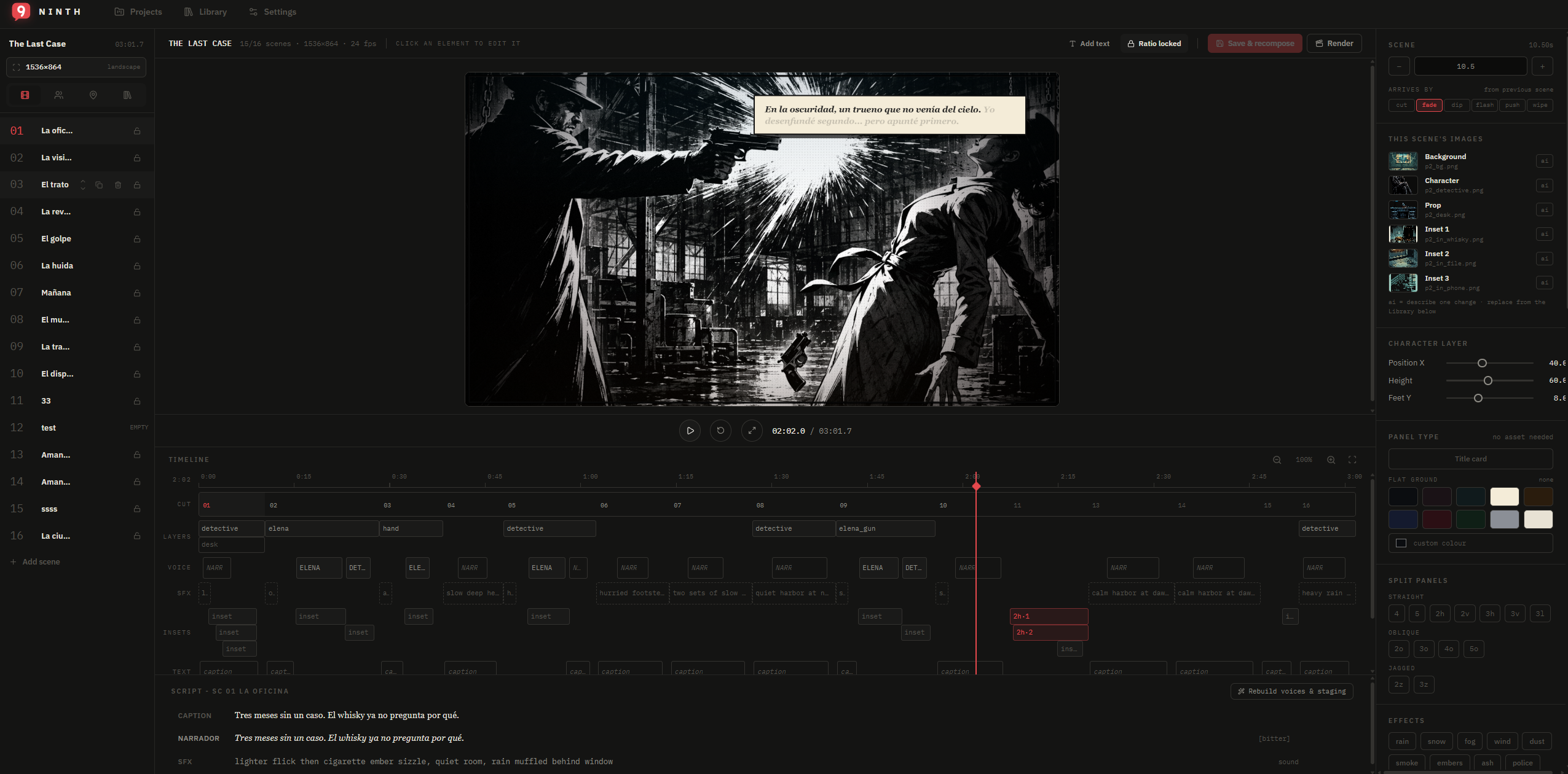Delete the El trato scene

(118, 185)
